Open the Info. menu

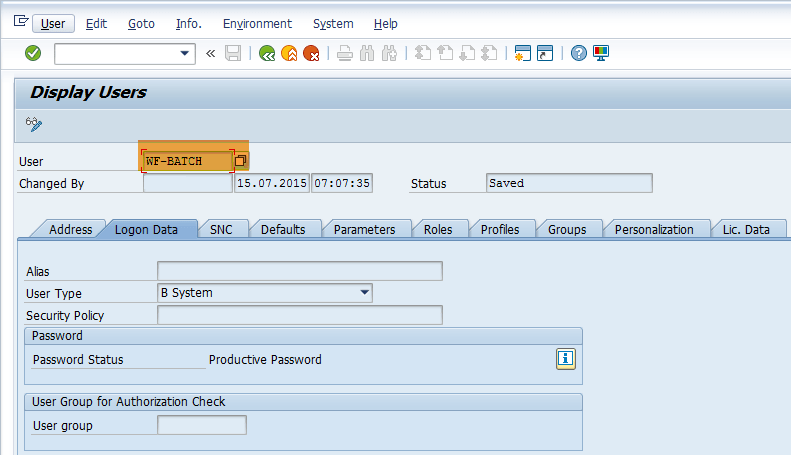click(189, 24)
